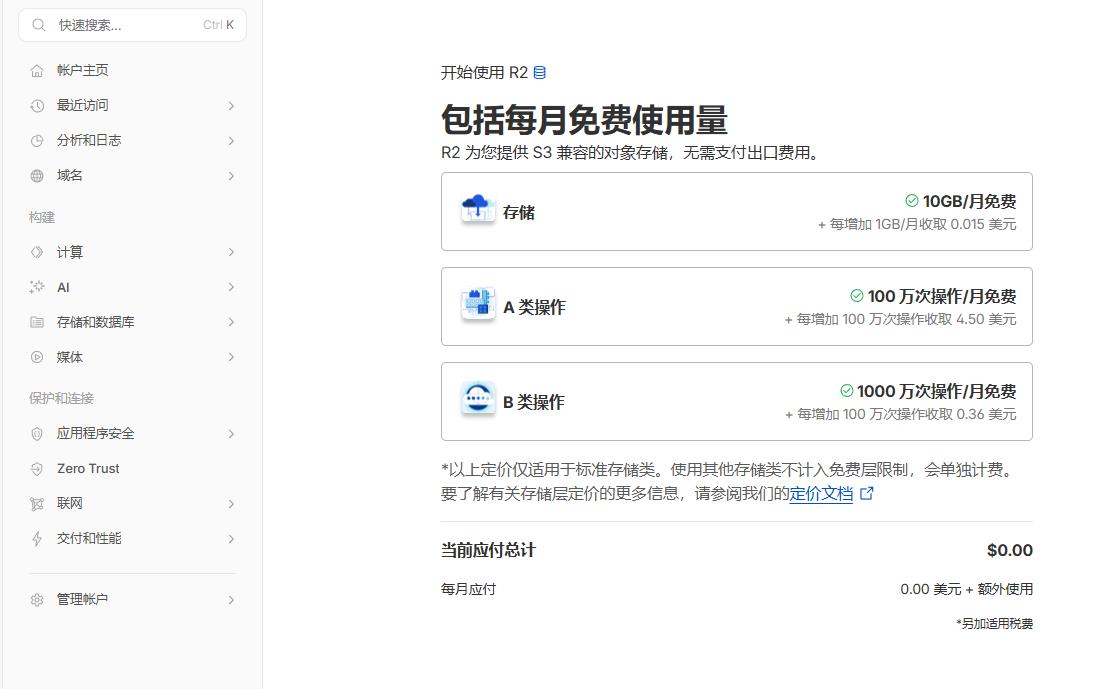Expand the 应用程序安全 chevron
This screenshot has width=1100, height=689.
(232, 434)
